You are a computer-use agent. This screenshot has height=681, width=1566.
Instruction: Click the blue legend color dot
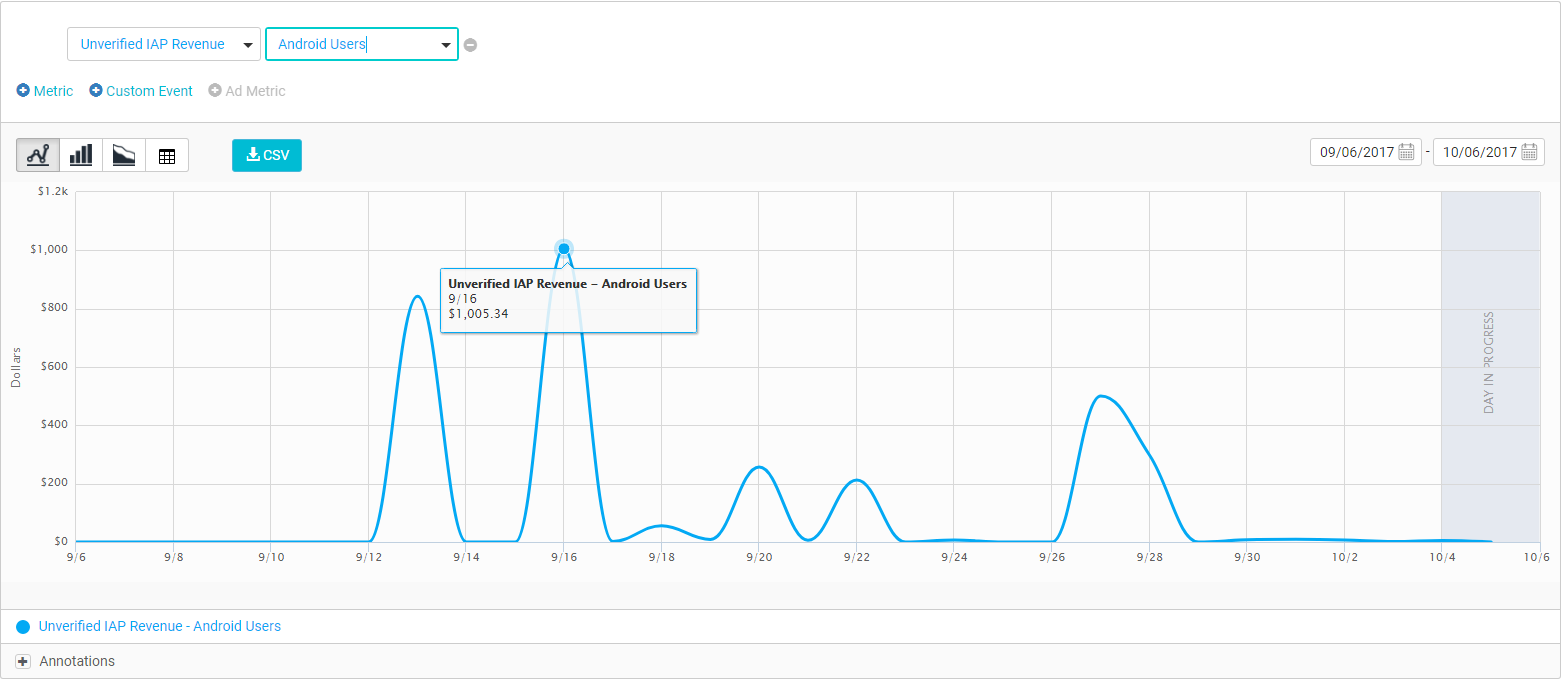pos(23,627)
